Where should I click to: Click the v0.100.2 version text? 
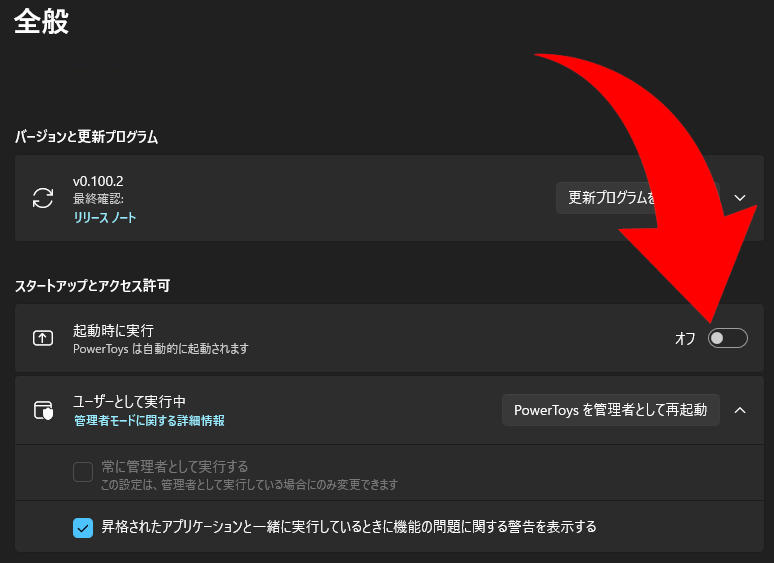pos(98,181)
